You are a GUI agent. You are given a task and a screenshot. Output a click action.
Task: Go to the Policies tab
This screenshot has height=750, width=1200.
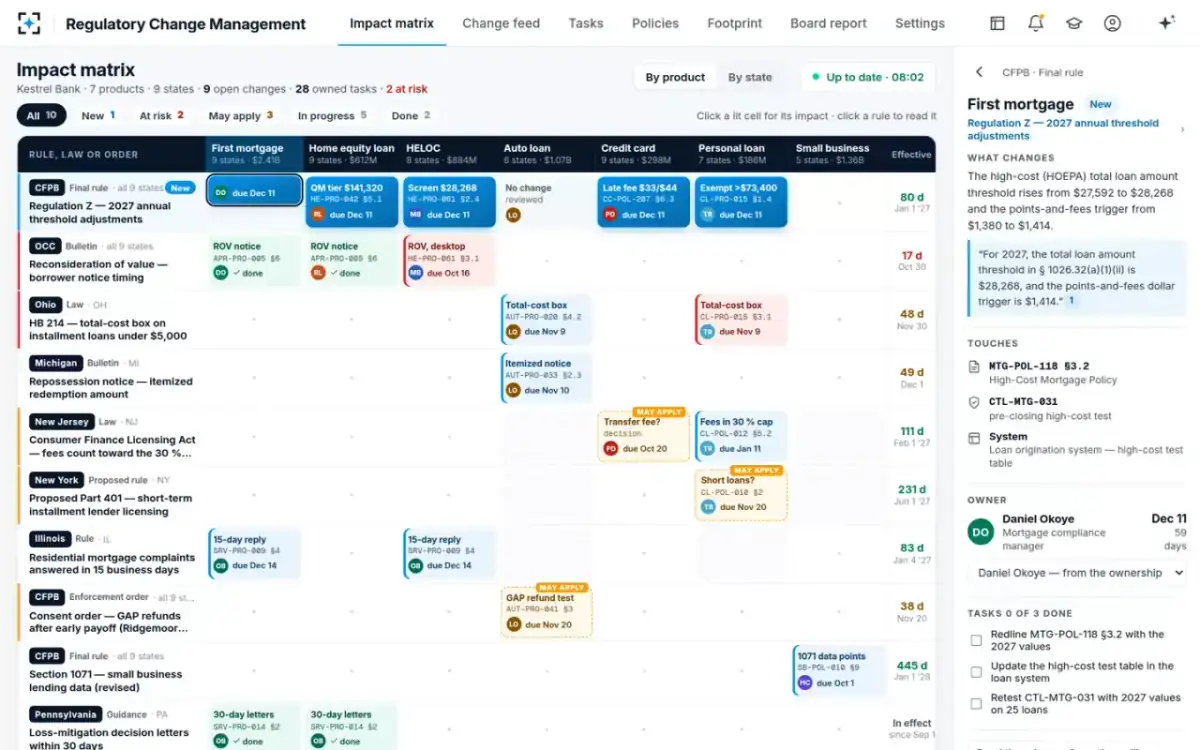655,23
